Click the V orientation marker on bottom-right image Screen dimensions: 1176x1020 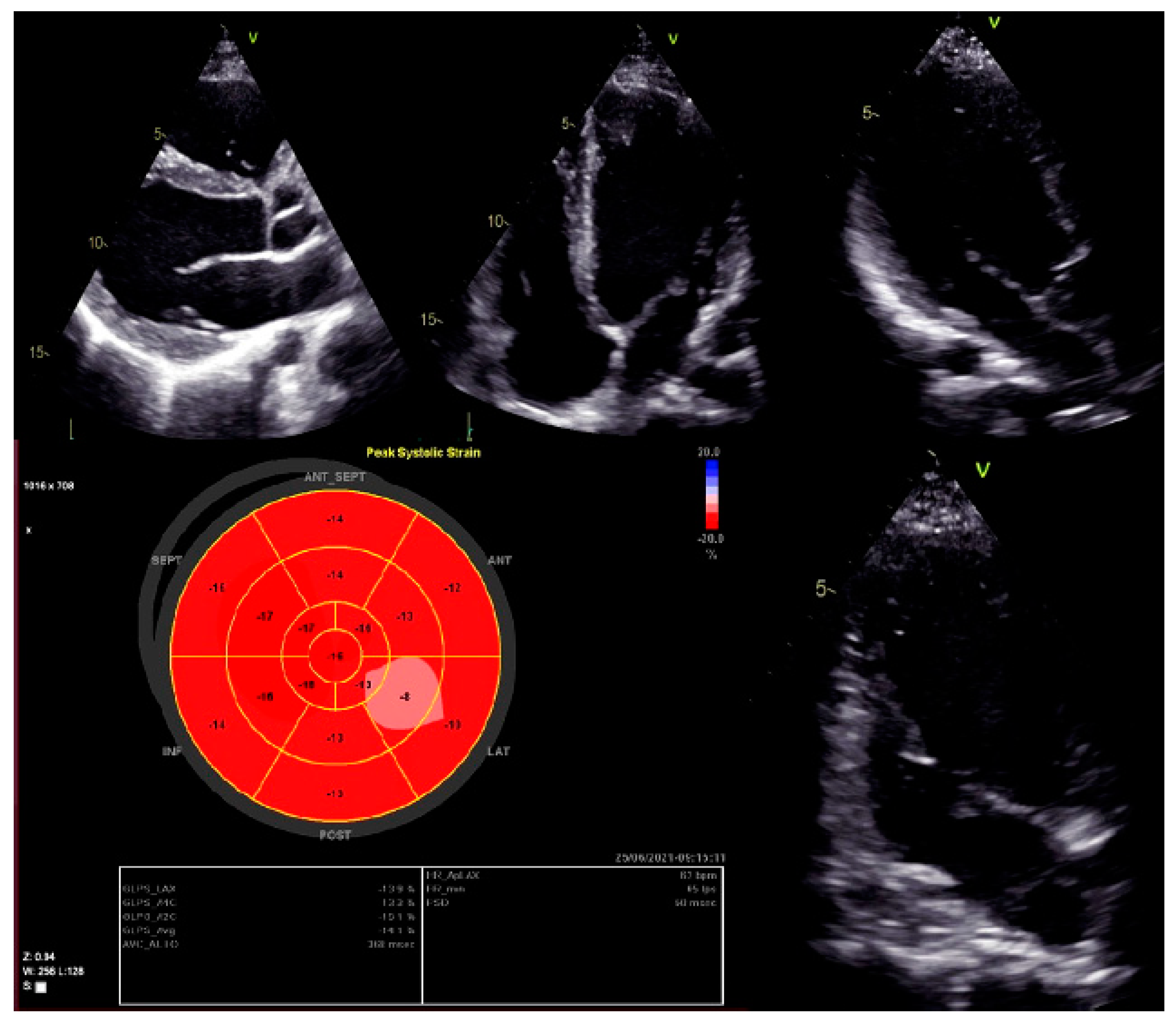tap(982, 470)
